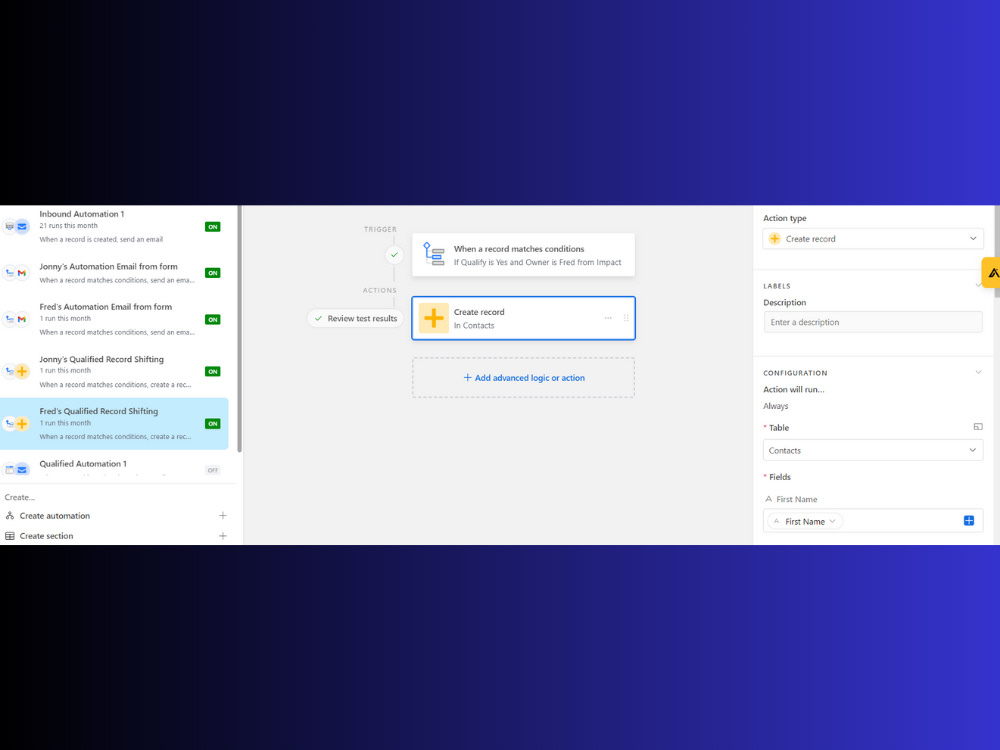
Task: Click Add advanced logic or action
Action: pos(522,377)
